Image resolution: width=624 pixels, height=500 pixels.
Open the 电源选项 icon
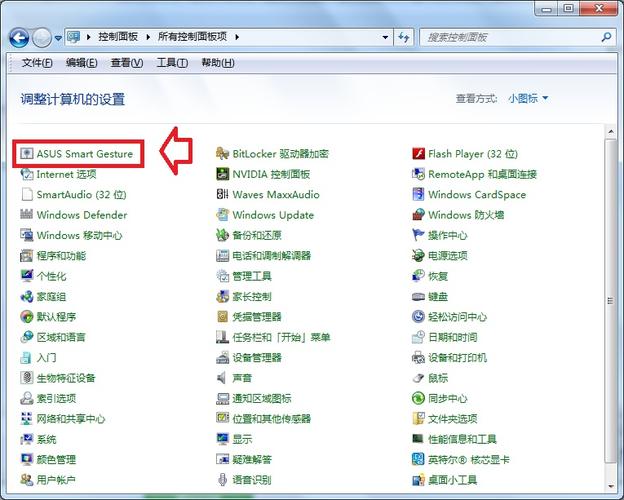click(x=418, y=255)
